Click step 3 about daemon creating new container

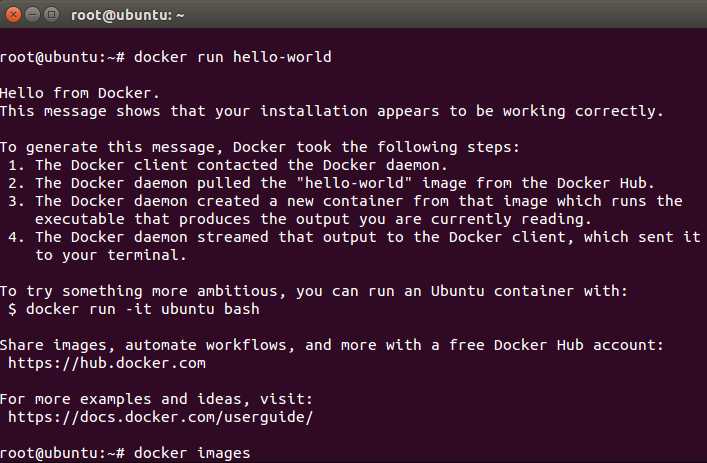345,201
